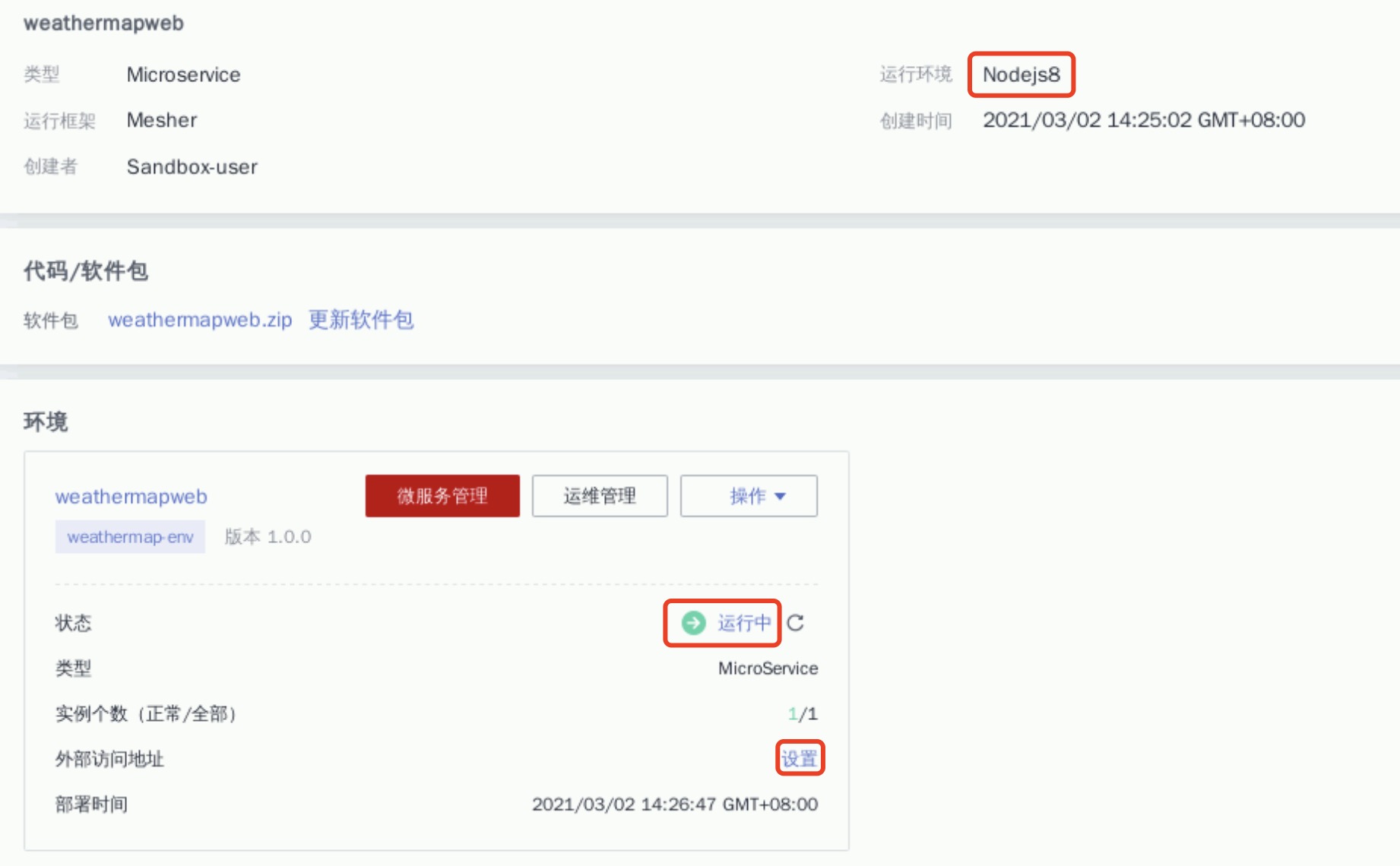Open 运维管理 operations management
This screenshot has height=866, width=1400.
[600, 496]
